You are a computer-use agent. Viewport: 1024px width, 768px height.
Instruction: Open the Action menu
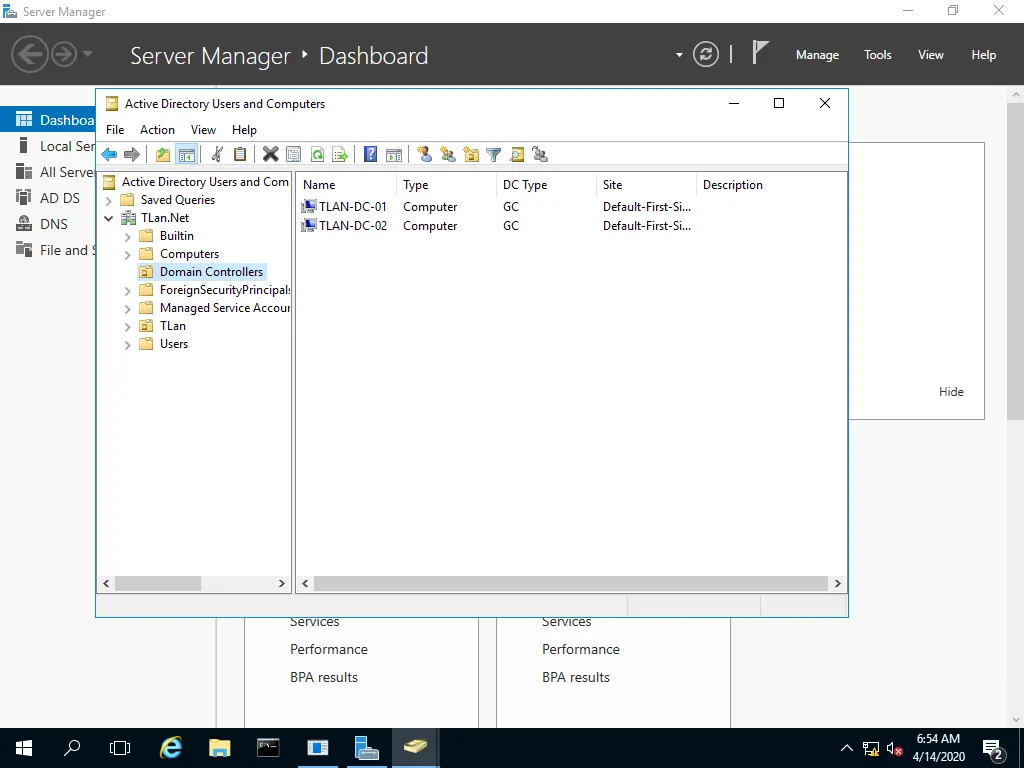157,130
